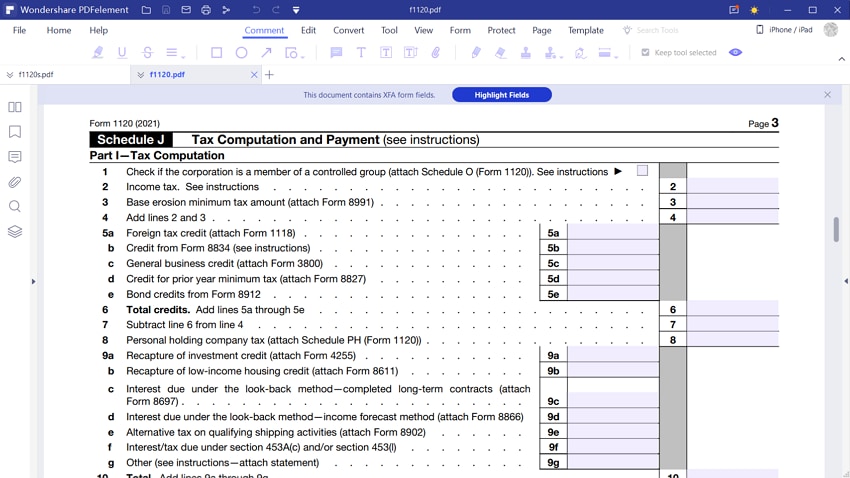Click the redo arrow in title bar

[276, 10]
